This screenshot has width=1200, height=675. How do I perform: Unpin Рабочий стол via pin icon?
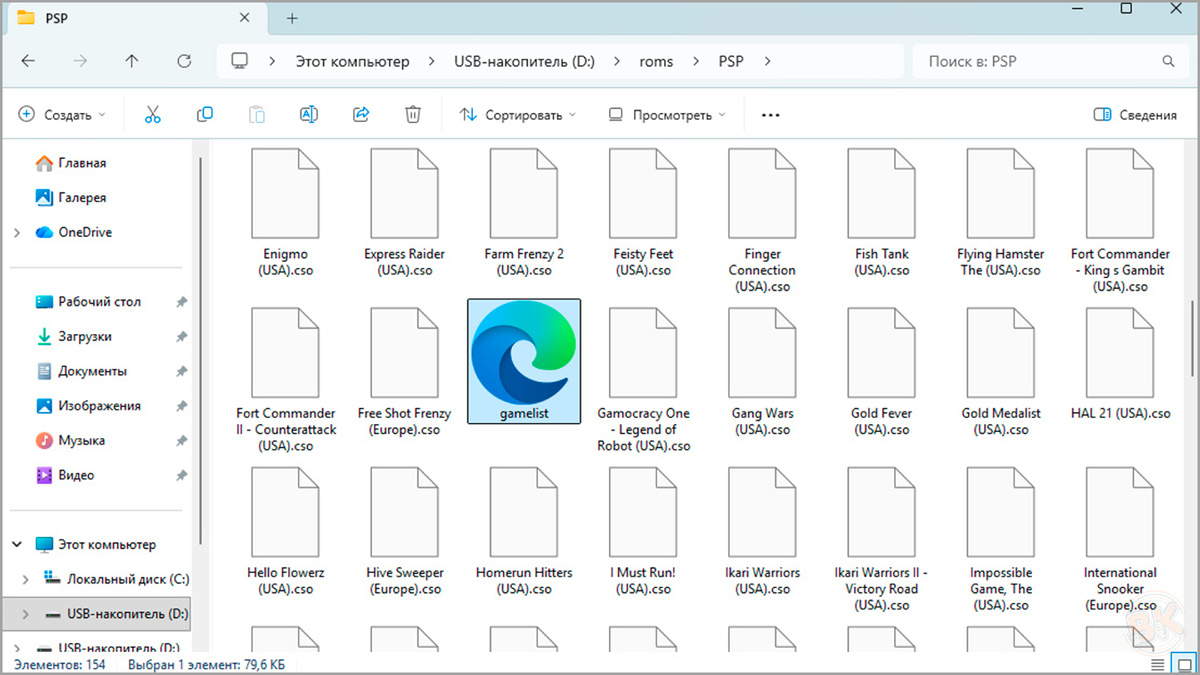pyautogui.click(x=181, y=302)
